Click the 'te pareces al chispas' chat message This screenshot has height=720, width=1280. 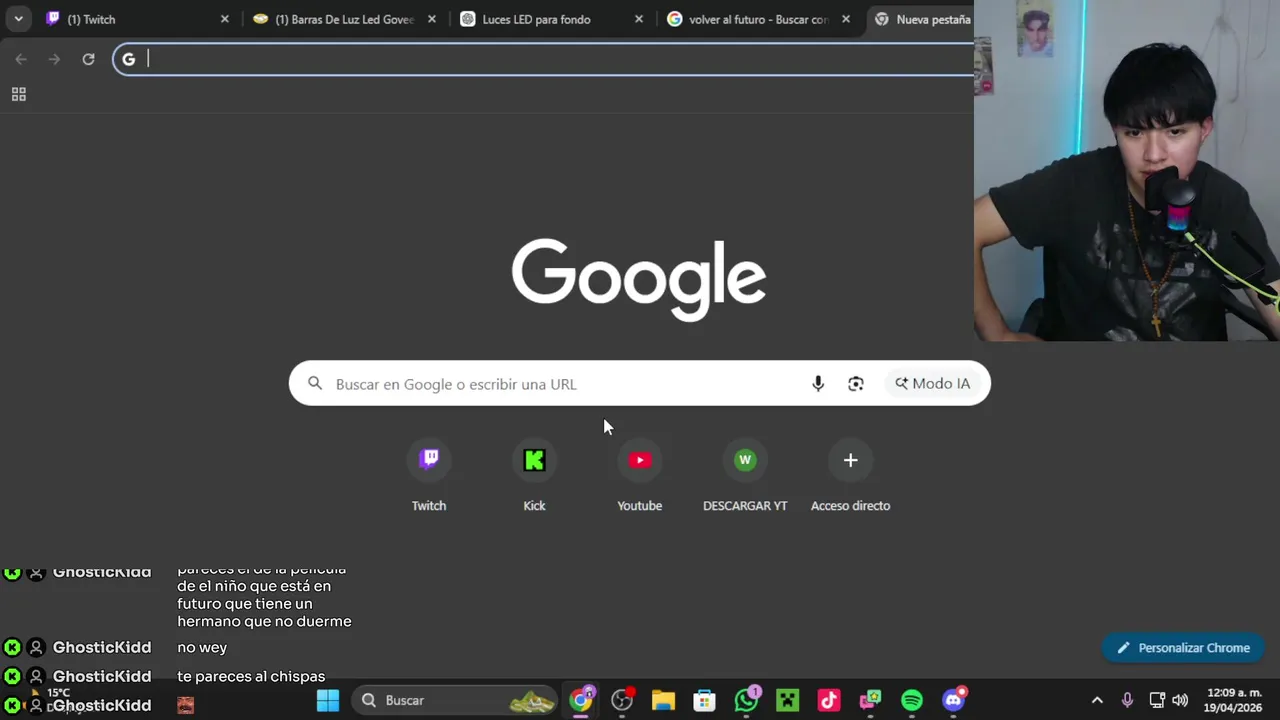tap(251, 676)
